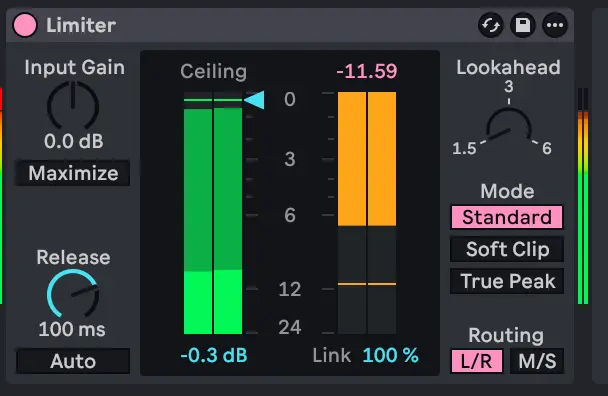The image size is (608, 396).
Task: Select the -0.3 dB ceiling value
Action: click(x=214, y=355)
